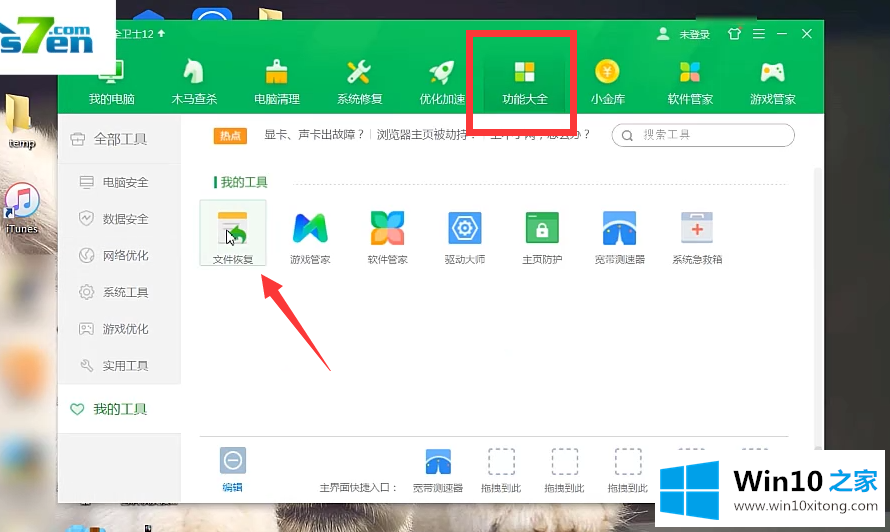The height and width of the screenshot is (532, 890).
Task: Open the iTunes desktop shortcut
Action: pos(22,208)
